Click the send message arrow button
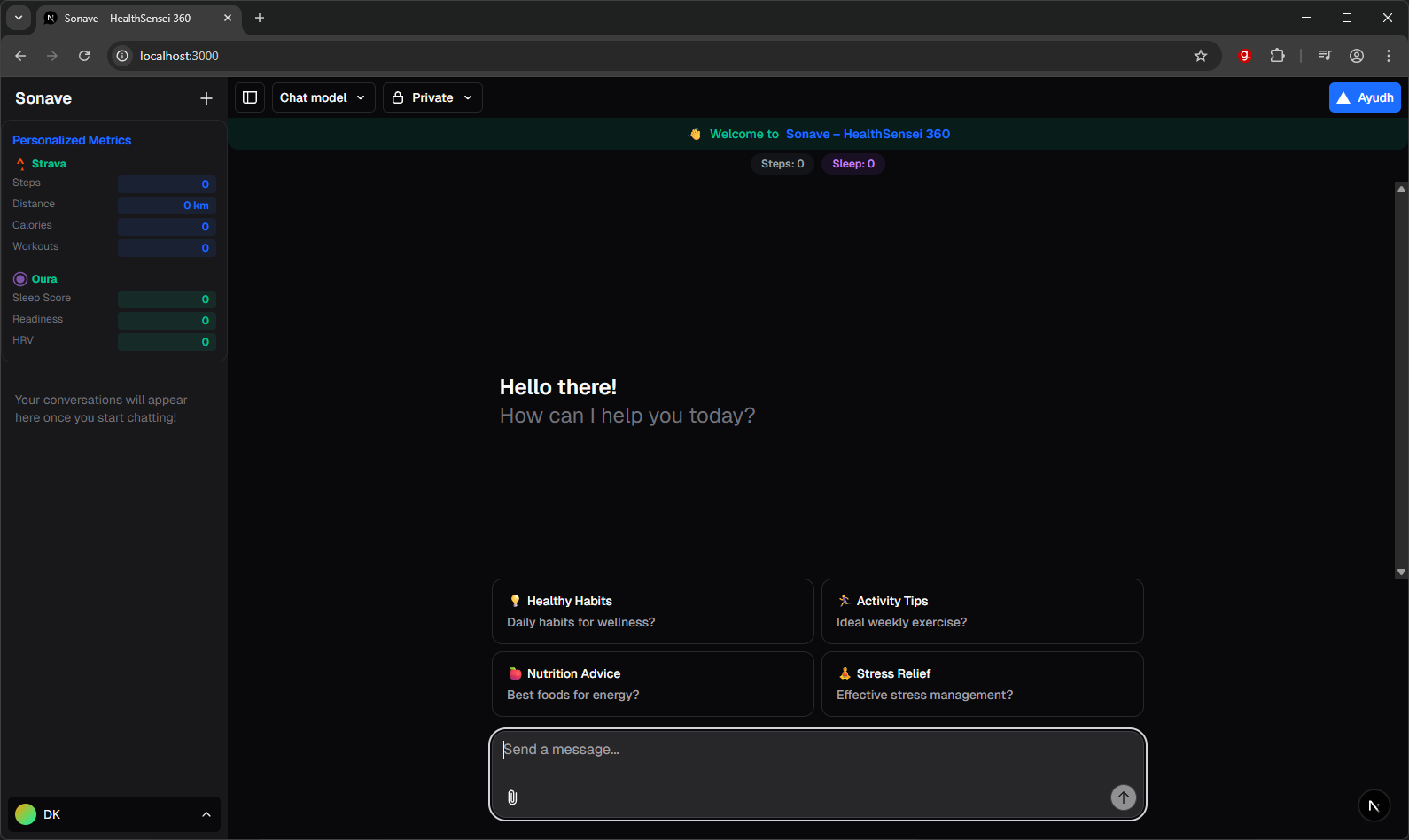 point(1124,797)
